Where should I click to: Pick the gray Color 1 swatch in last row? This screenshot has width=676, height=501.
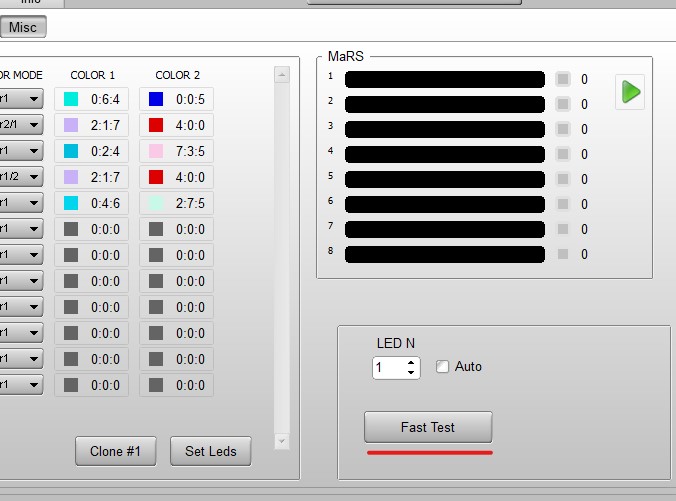71,385
